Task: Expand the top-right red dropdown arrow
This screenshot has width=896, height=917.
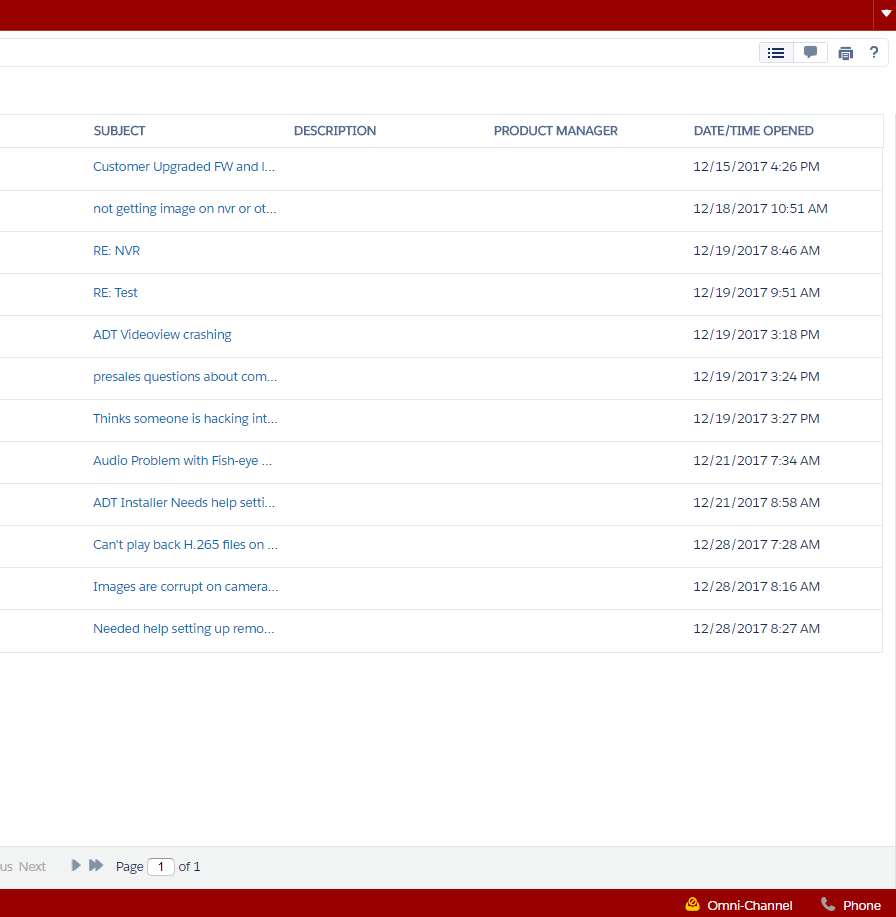Action: (885, 14)
